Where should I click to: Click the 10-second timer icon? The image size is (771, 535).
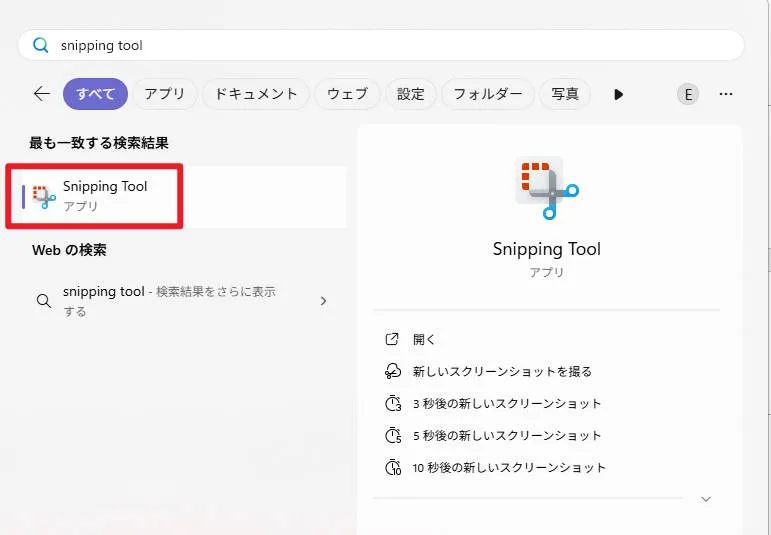click(393, 467)
